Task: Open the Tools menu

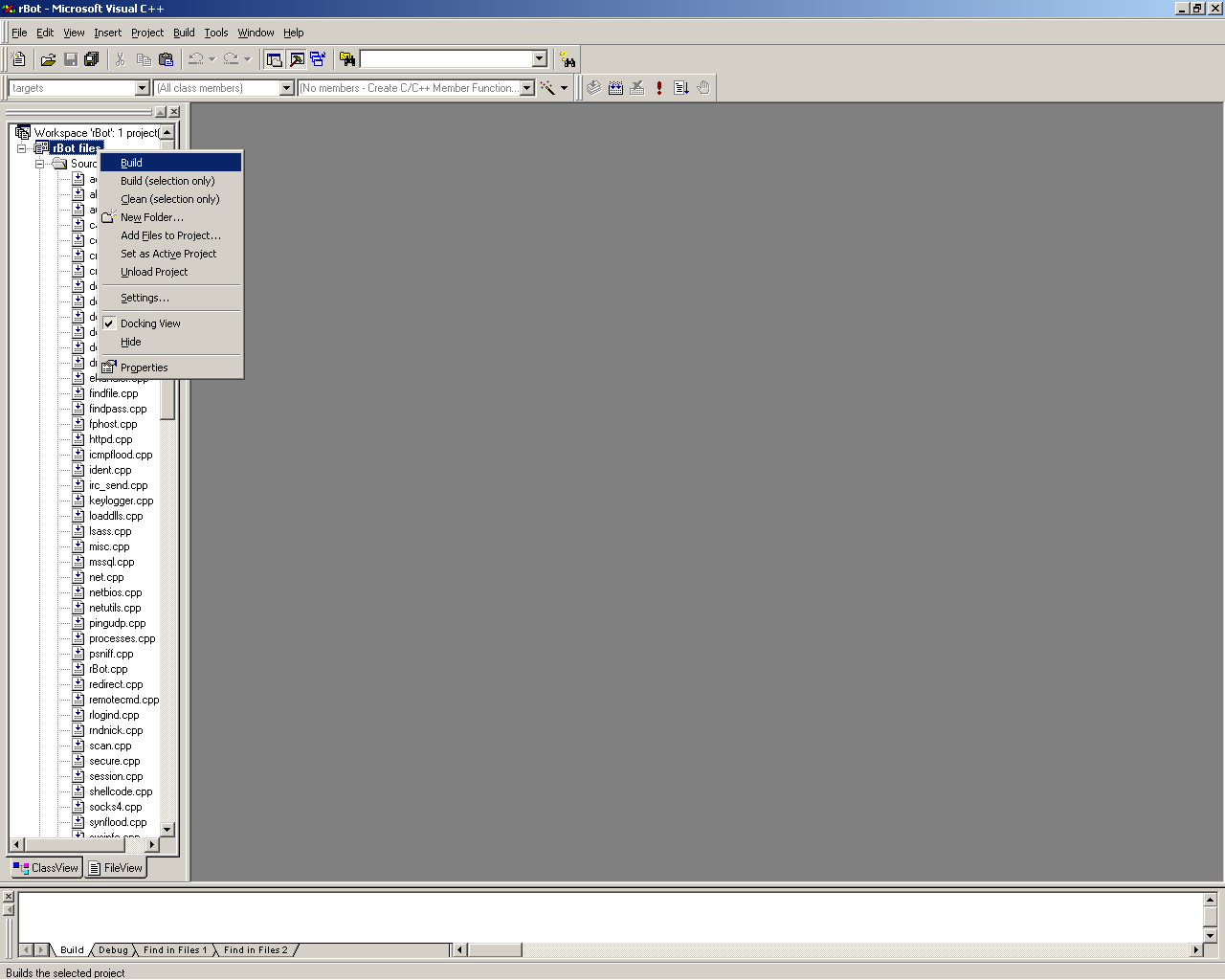Action: click(x=216, y=33)
